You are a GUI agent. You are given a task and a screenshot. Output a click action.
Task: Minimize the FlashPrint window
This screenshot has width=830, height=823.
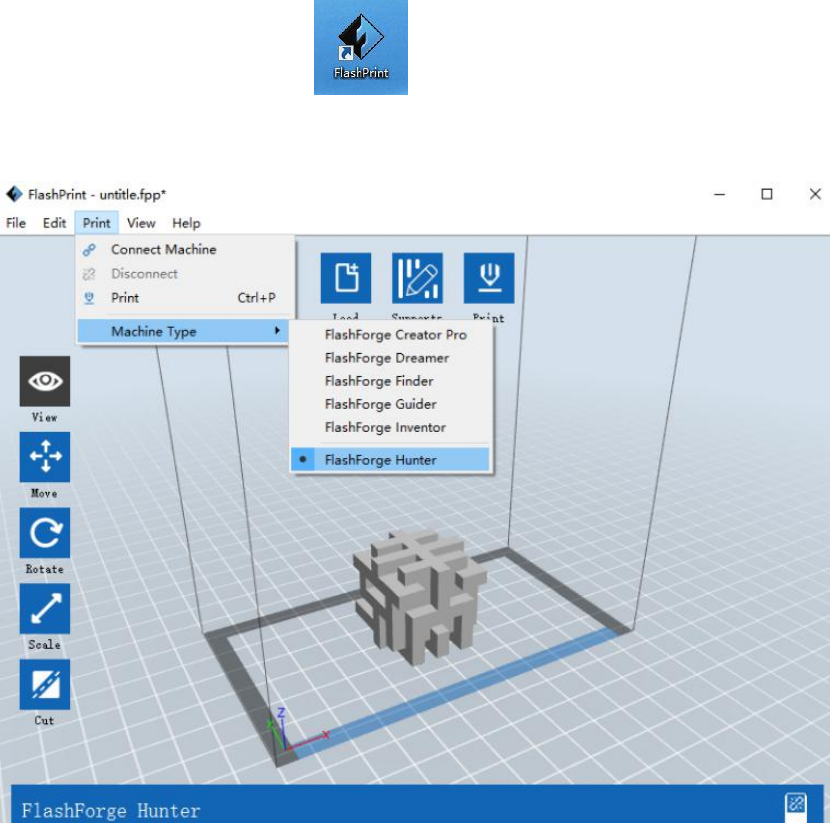[719, 194]
